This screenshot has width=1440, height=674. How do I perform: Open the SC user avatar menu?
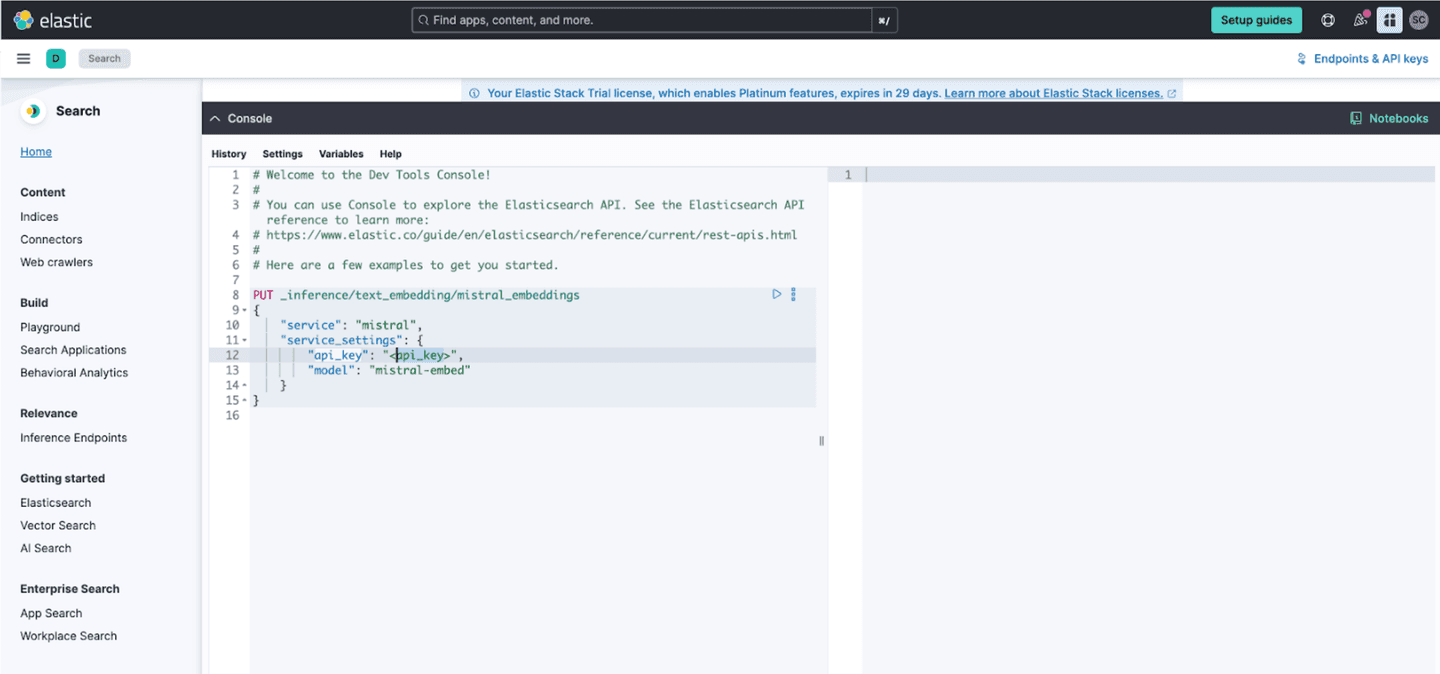point(1419,19)
